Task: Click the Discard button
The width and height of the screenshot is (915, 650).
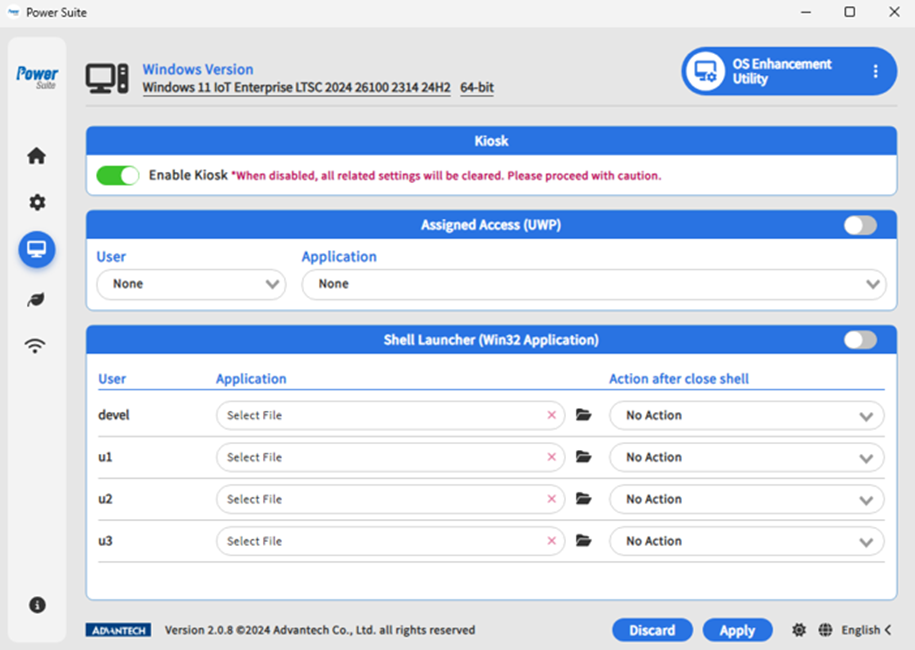Action: [652, 630]
